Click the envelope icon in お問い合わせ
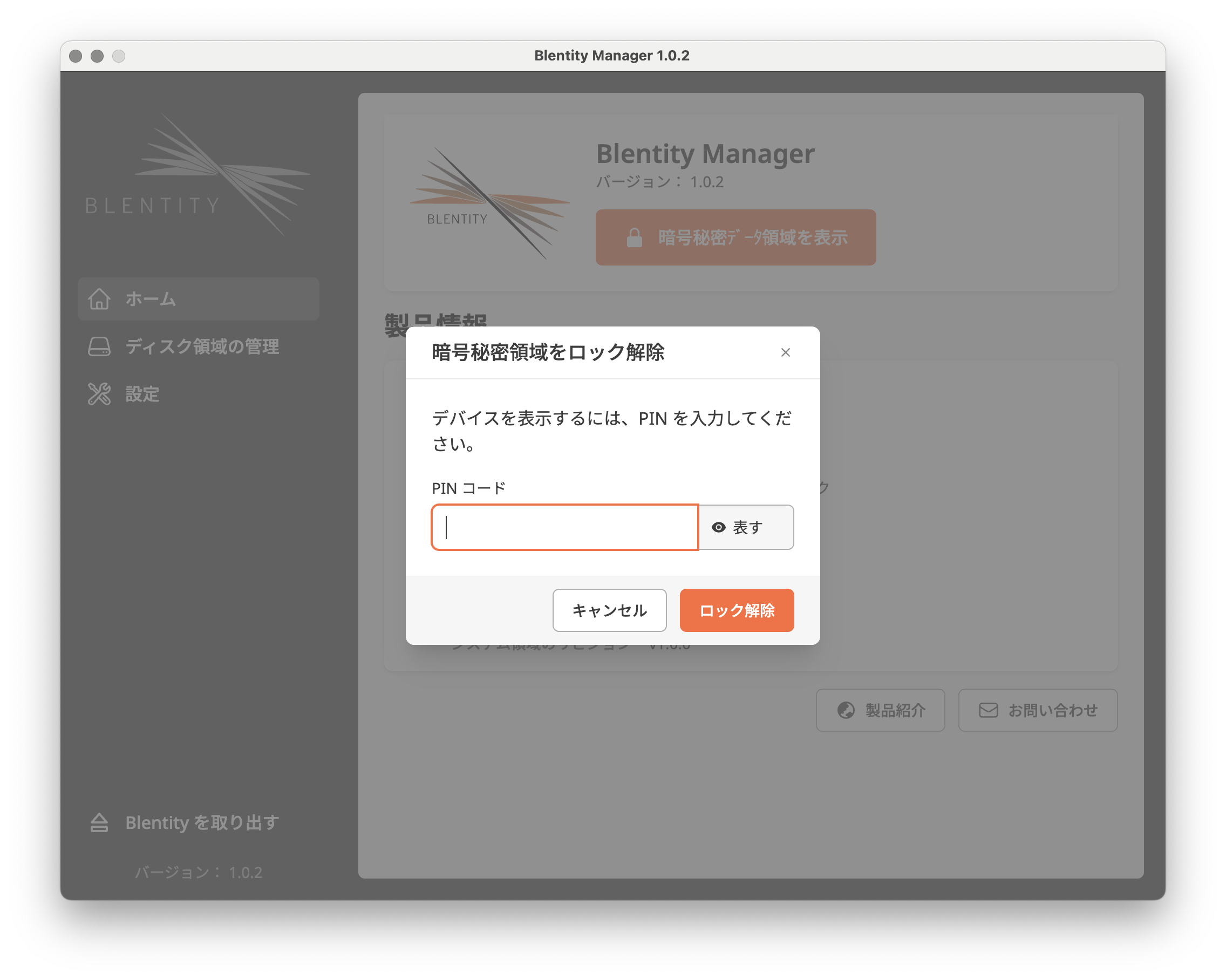 pyautogui.click(x=989, y=710)
